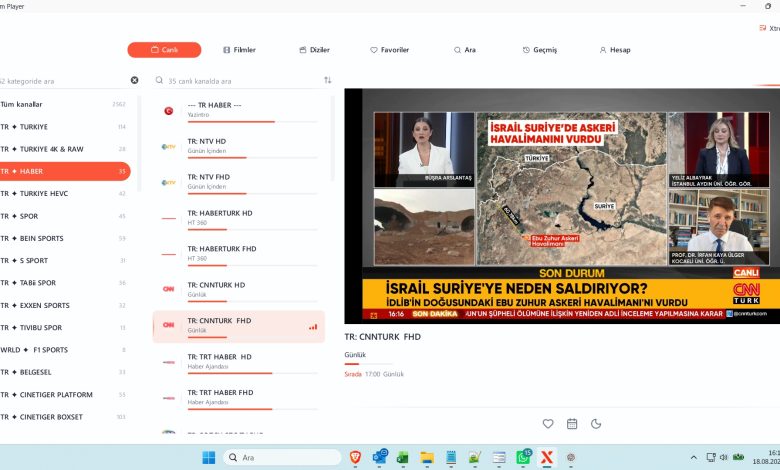780x470 pixels.
Task: Open Excel from the taskbar
Action: pos(402,457)
